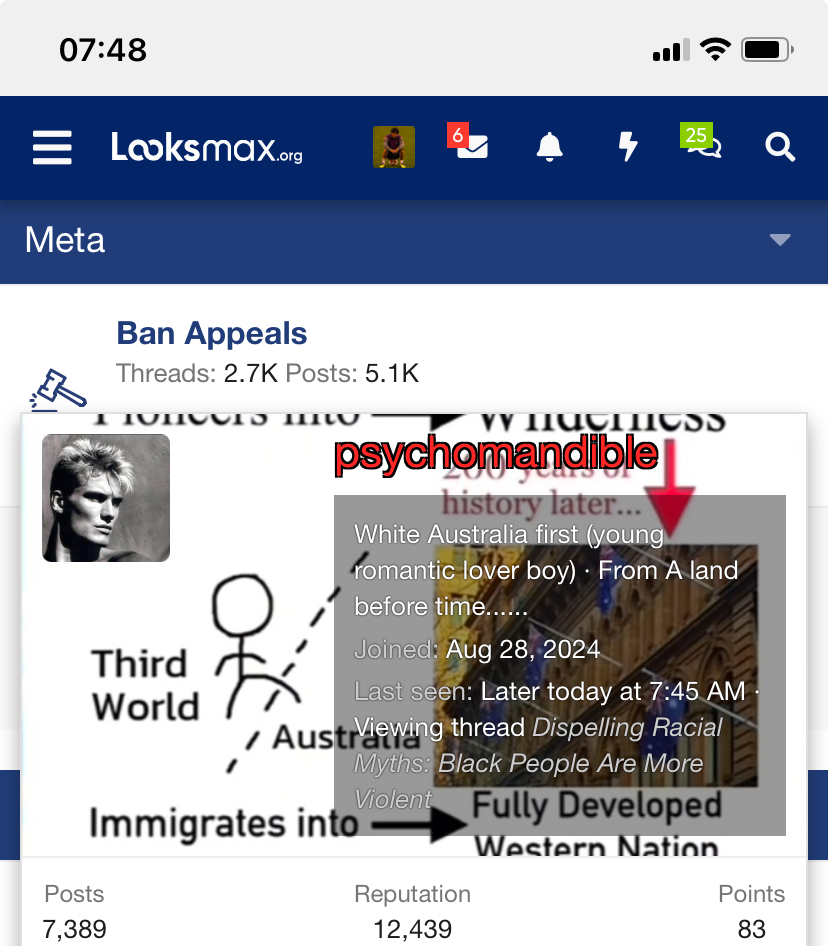Viewport: 828px width, 946px height.
Task: Open the alerts bell icon
Action: pos(550,147)
